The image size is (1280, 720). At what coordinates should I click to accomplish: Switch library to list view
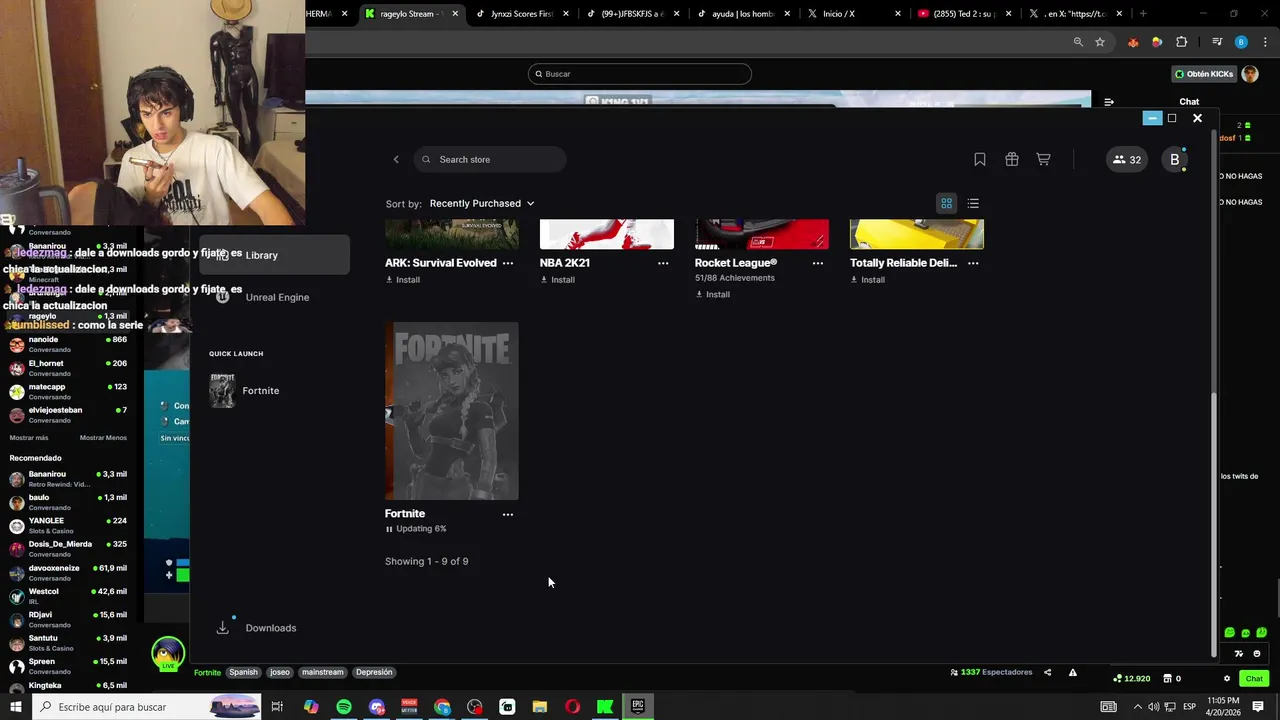click(x=973, y=204)
